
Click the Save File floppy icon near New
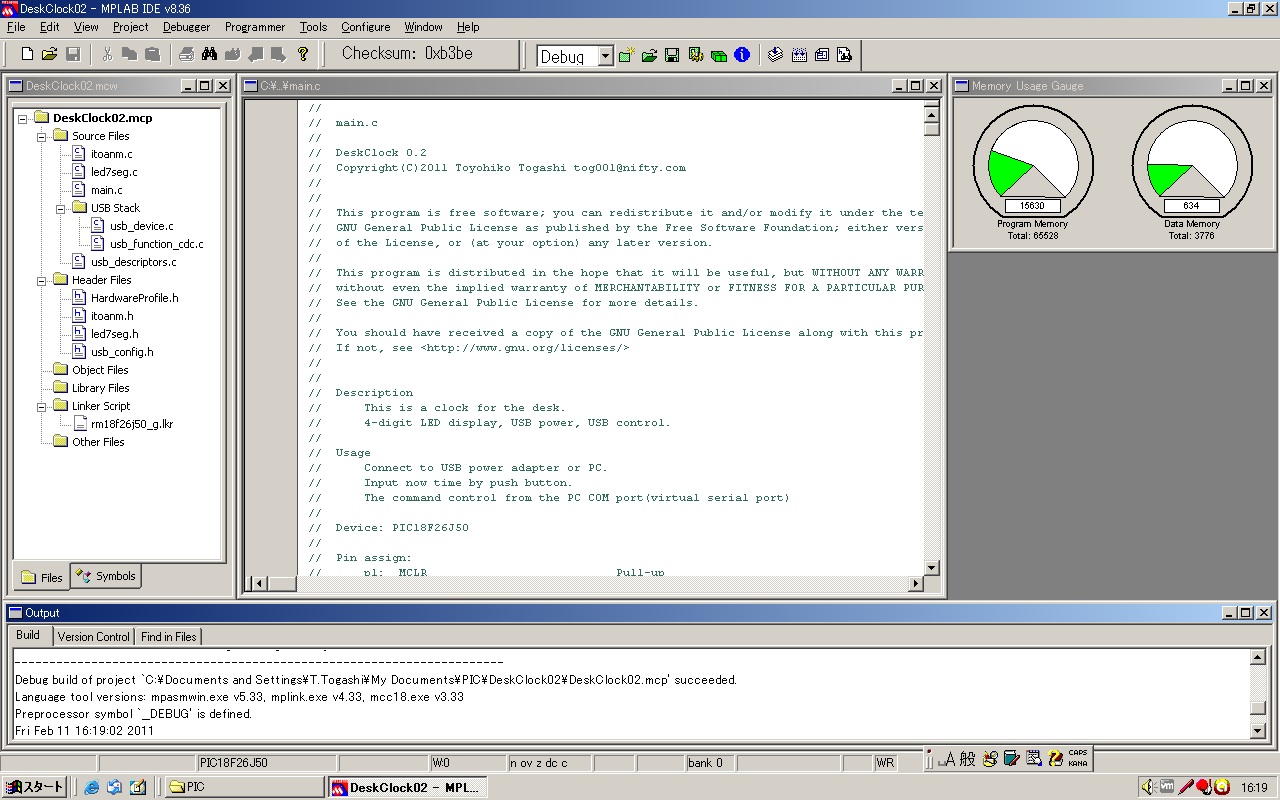tap(72, 54)
